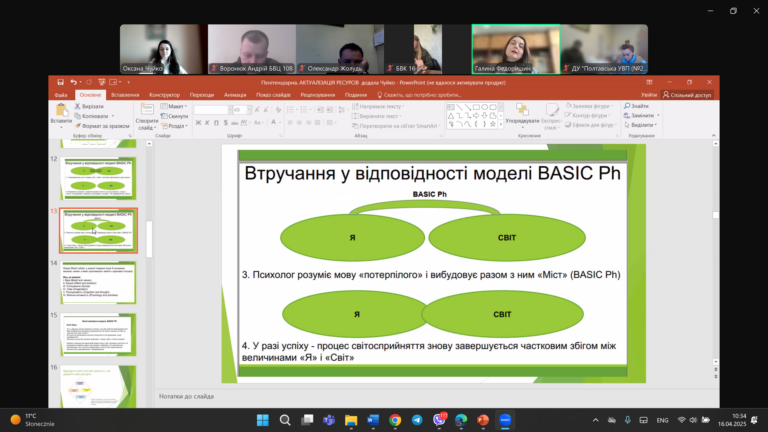Click the Упорядкувати arrange icon
Screen dimensions: 768x432
[522, 114]
